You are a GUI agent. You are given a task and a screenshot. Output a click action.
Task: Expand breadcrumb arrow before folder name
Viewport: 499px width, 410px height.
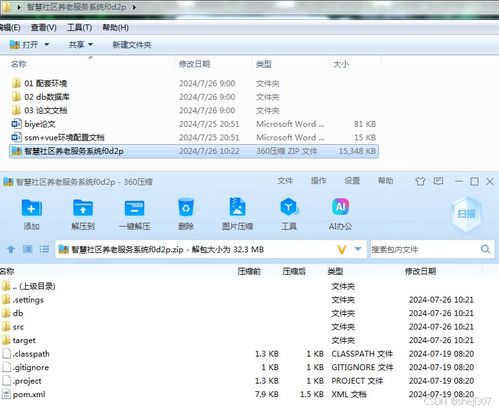(x=19, y=7)
